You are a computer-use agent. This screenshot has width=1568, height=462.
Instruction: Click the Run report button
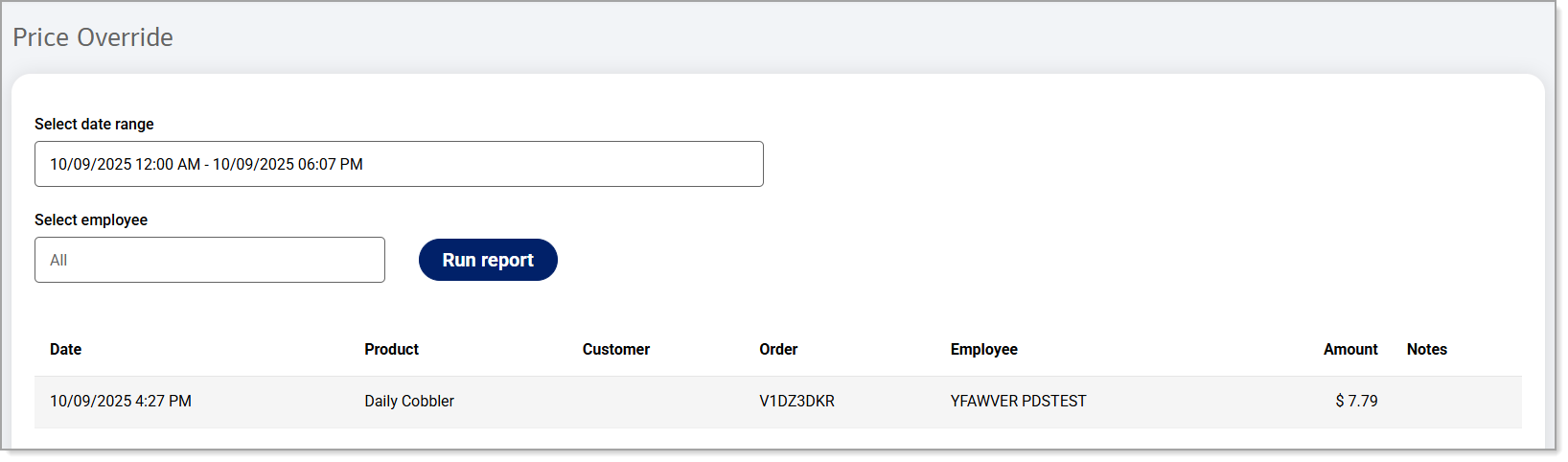(x=488, y=260)
